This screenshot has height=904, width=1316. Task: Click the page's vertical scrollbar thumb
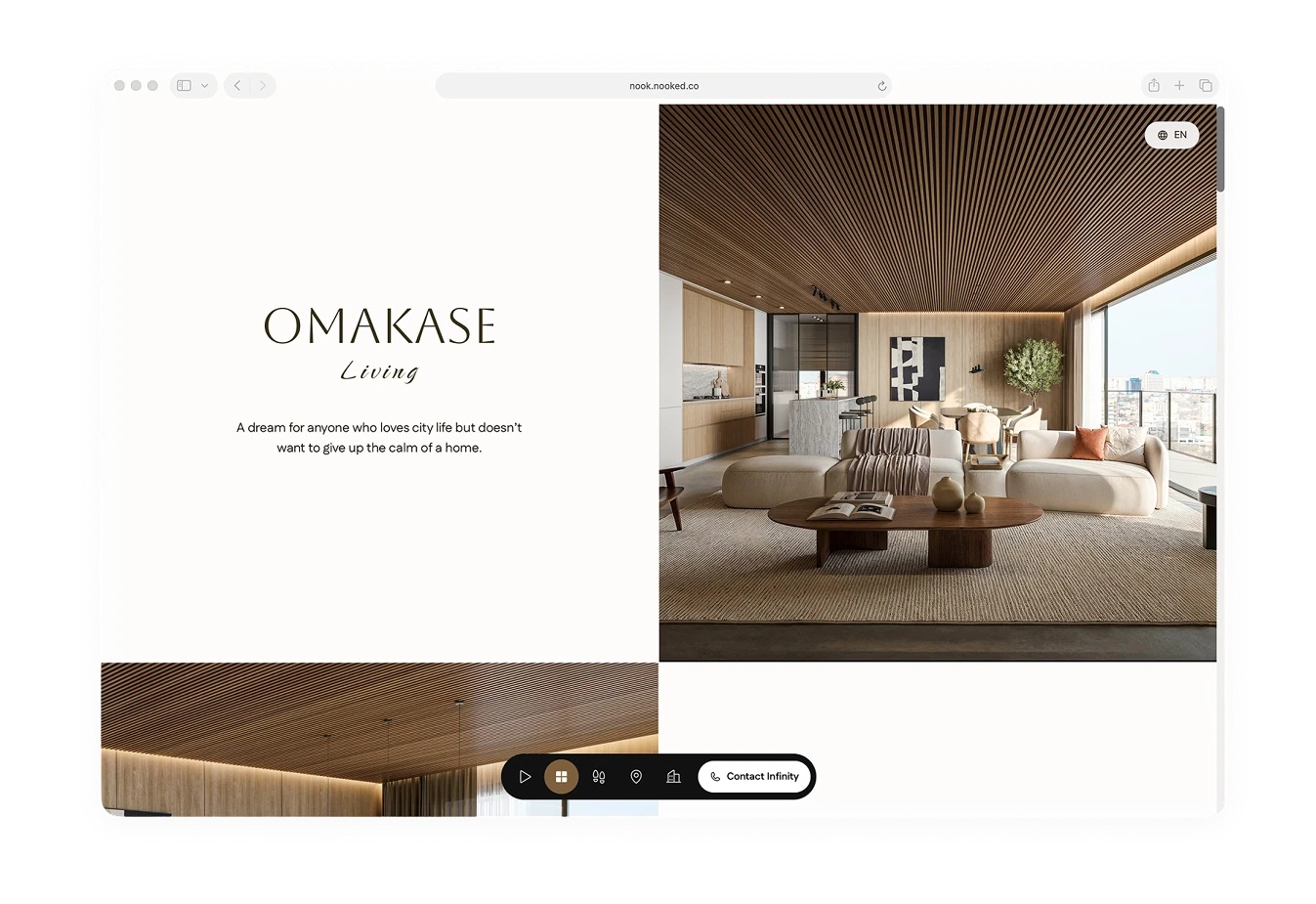click(x=1220, y=149)
